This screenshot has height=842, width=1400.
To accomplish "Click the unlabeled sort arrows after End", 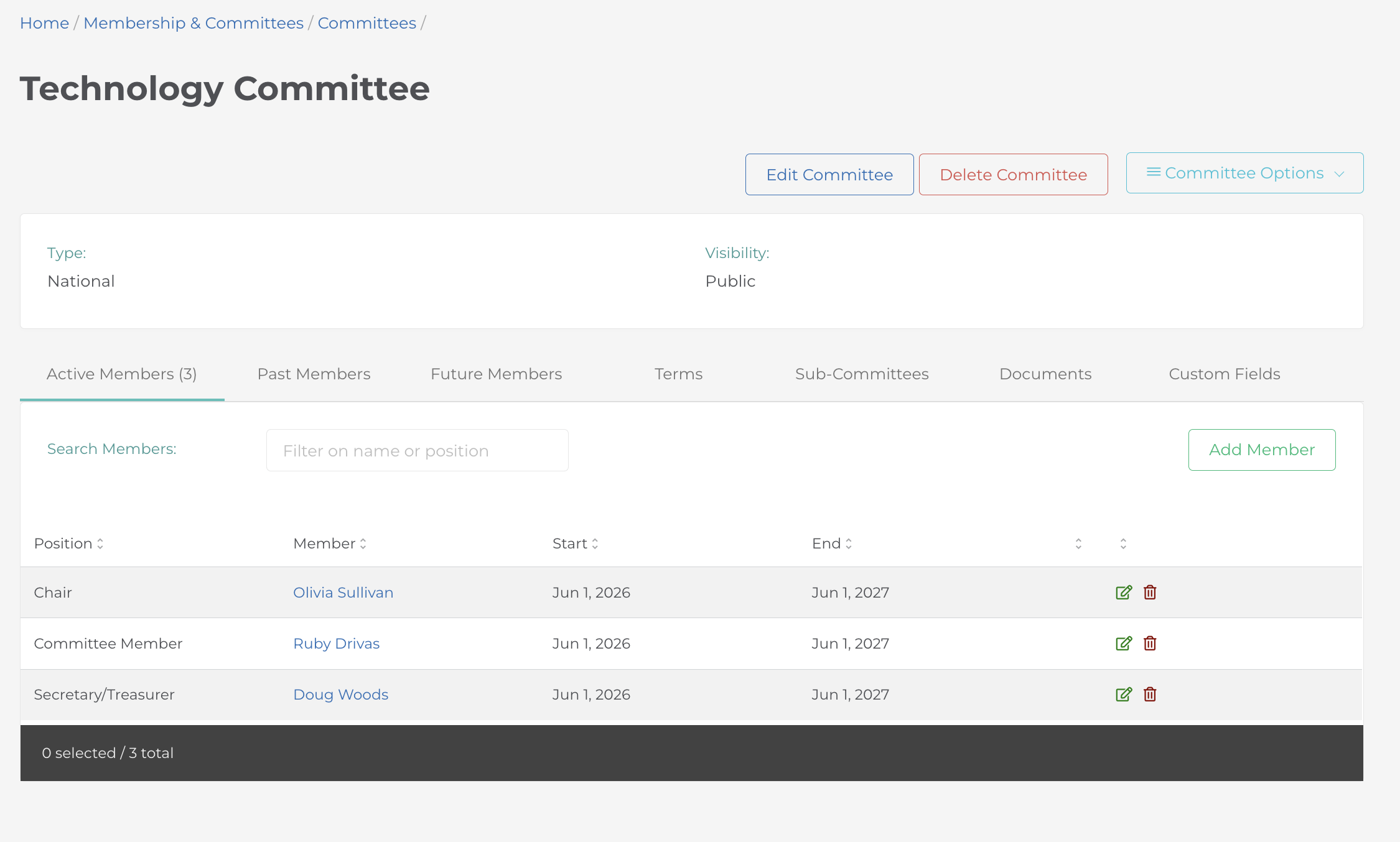I will tap(1078, 544).
